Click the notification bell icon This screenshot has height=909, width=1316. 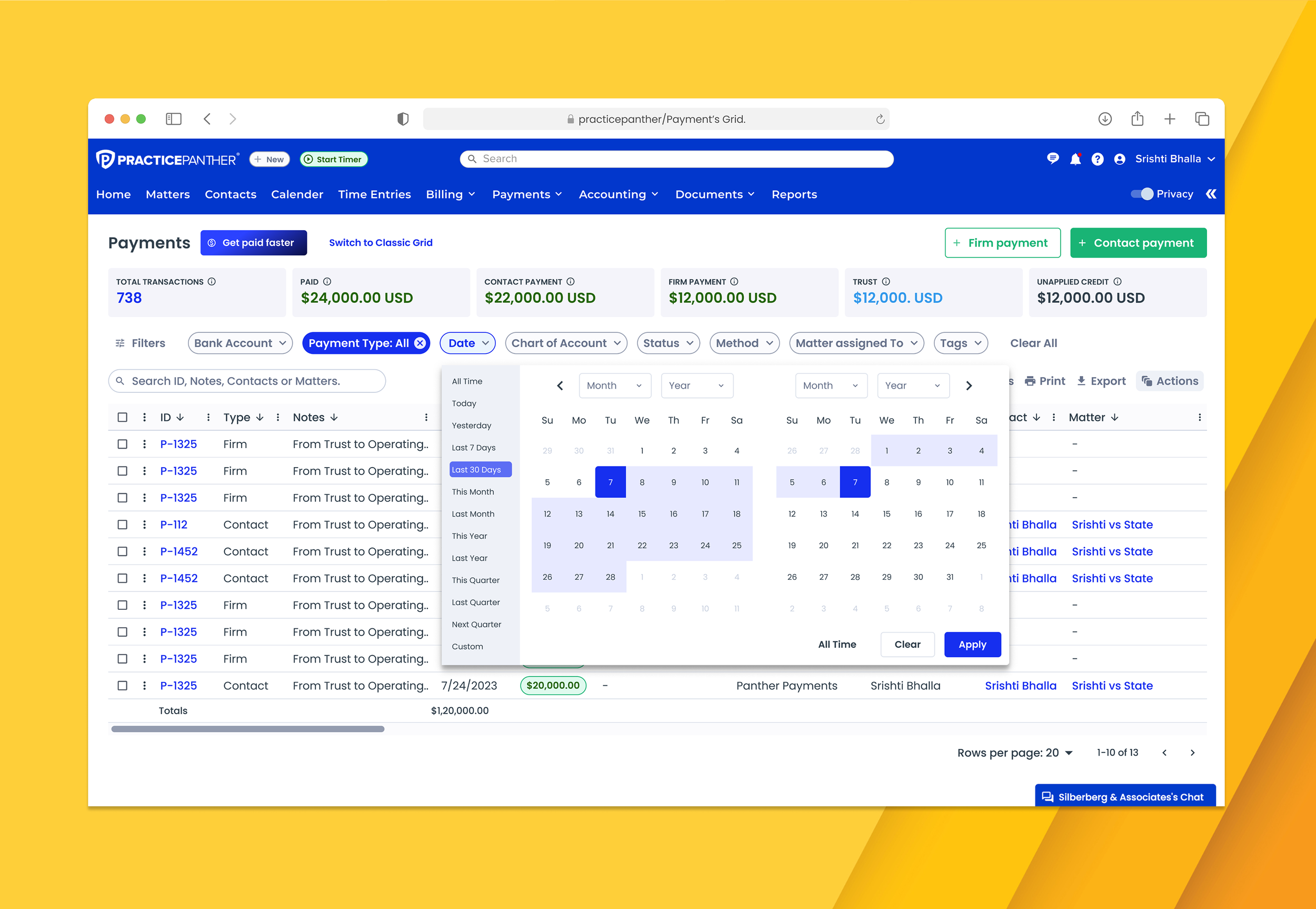(x=1075, y=160)
